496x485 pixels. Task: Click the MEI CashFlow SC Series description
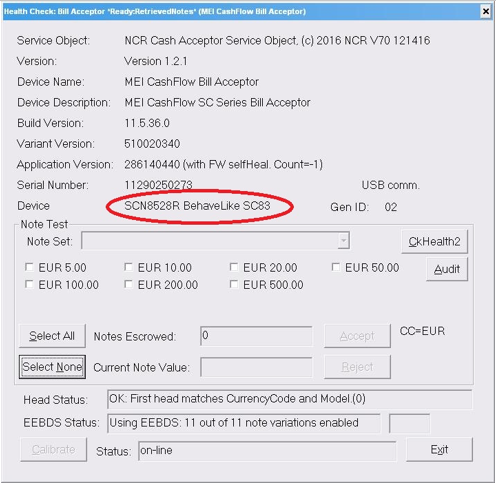coord(217,103)
